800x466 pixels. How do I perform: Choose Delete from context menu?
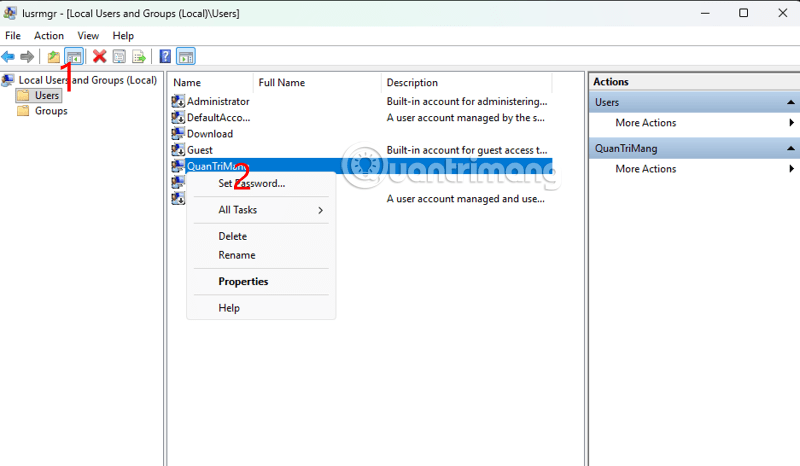point(261,236)
